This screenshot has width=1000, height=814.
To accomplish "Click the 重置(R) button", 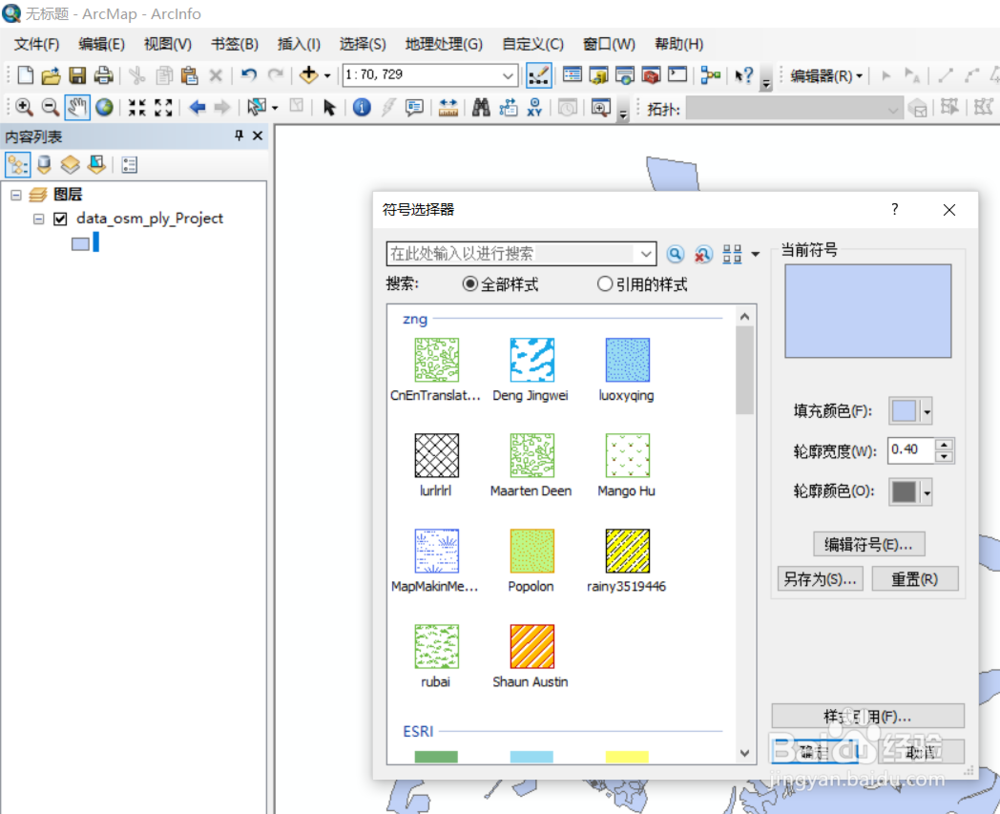I will pyautogui.click(x=915, y=579).
